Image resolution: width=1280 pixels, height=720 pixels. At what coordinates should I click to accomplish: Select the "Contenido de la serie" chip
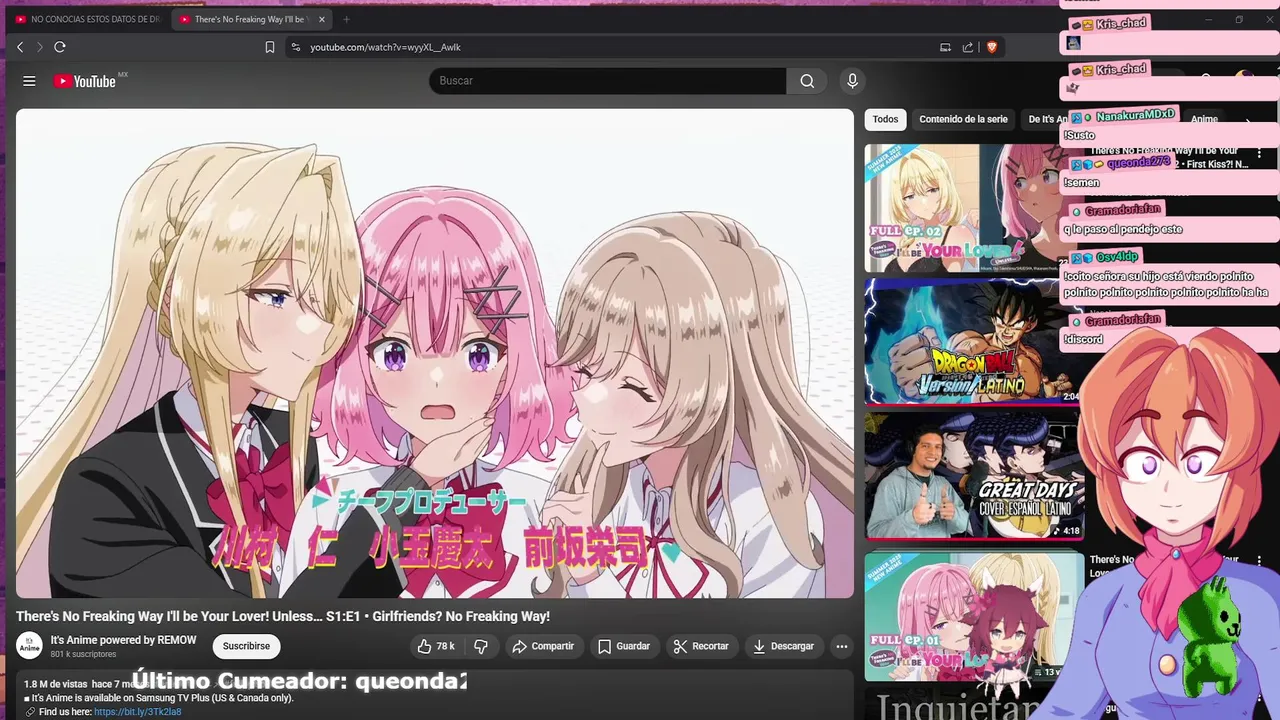(x=964, y=119)
